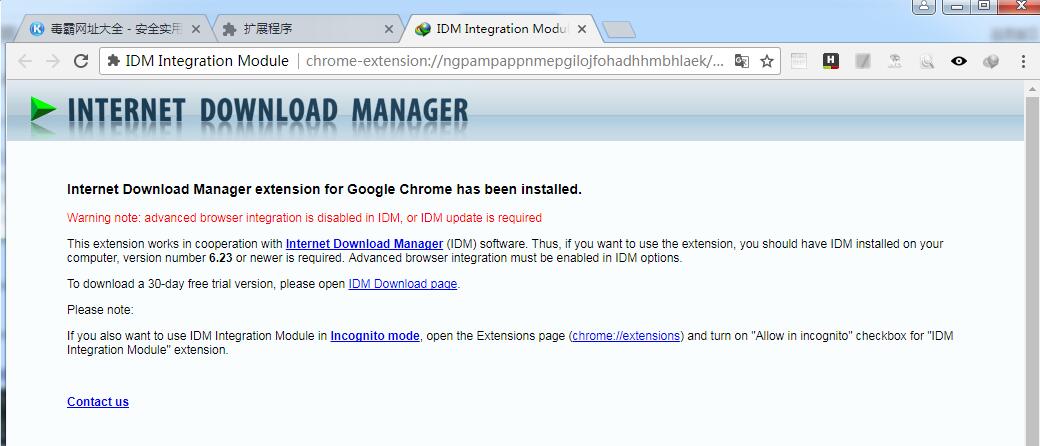The width and height of the screenshot is (1040, 446).
Task: Open the black eye extension icon
Action: pyautogui.click(x=958, y=62)
